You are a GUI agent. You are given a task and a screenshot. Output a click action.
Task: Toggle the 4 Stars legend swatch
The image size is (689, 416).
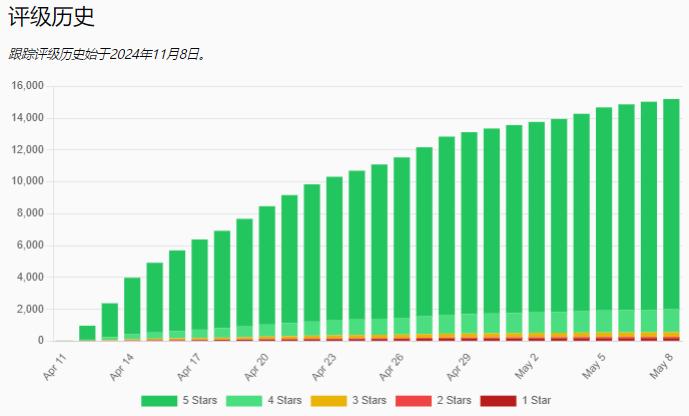[x=244, y=401]
